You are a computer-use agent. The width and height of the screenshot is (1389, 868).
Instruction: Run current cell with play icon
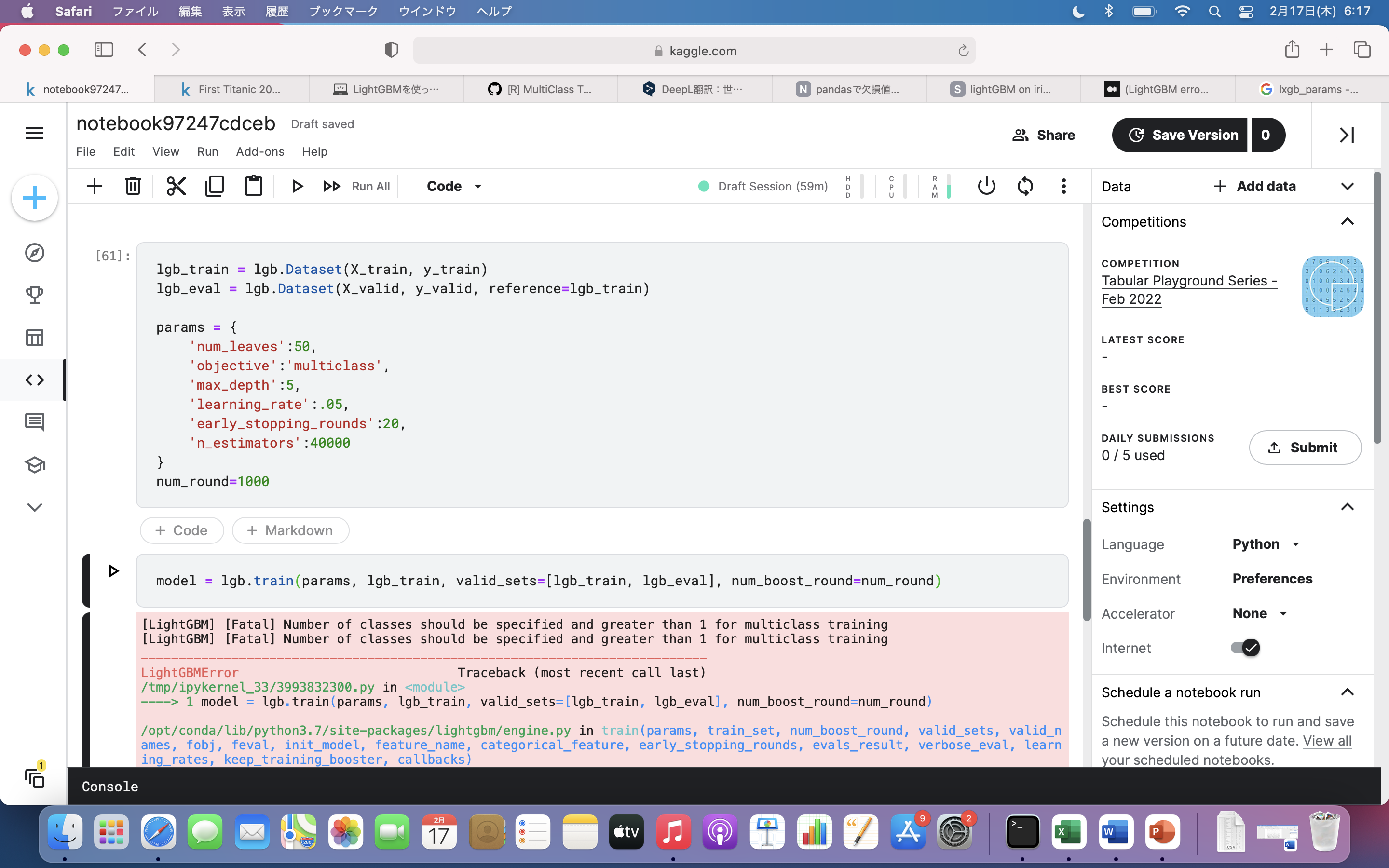click(297, 186)
